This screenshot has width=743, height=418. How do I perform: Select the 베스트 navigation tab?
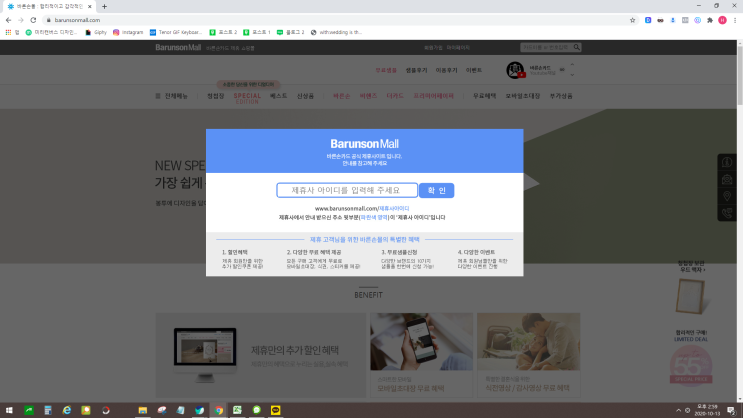[x=279, y=96]
